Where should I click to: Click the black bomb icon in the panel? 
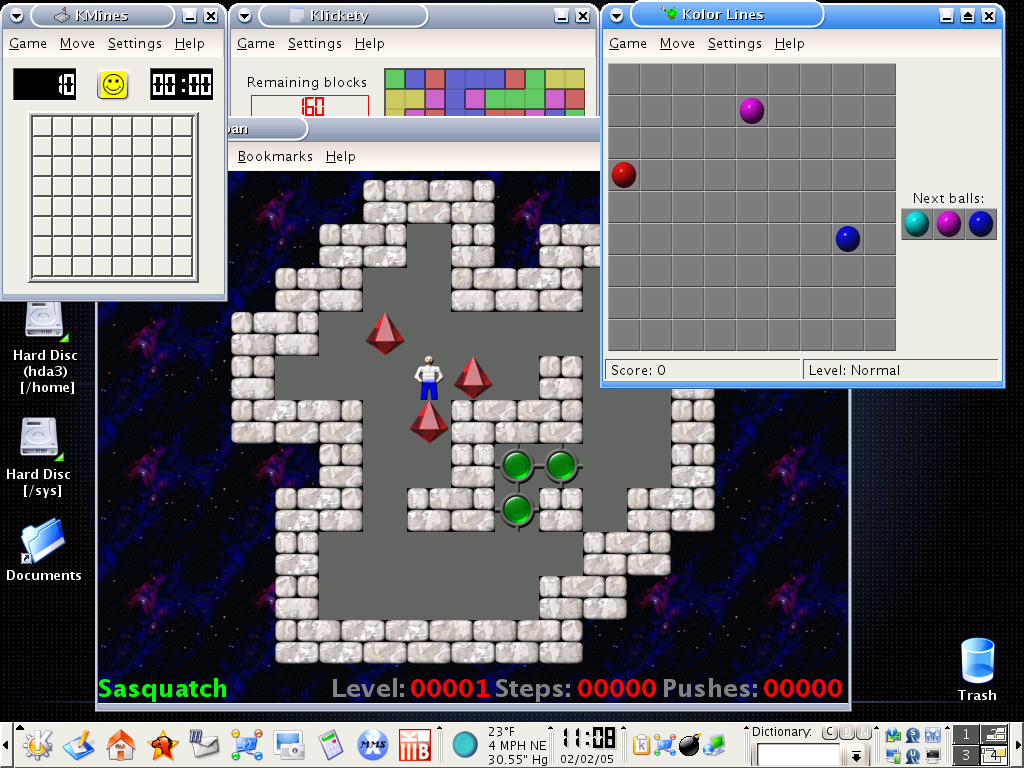pyautogui.click(x=690, y=744)
